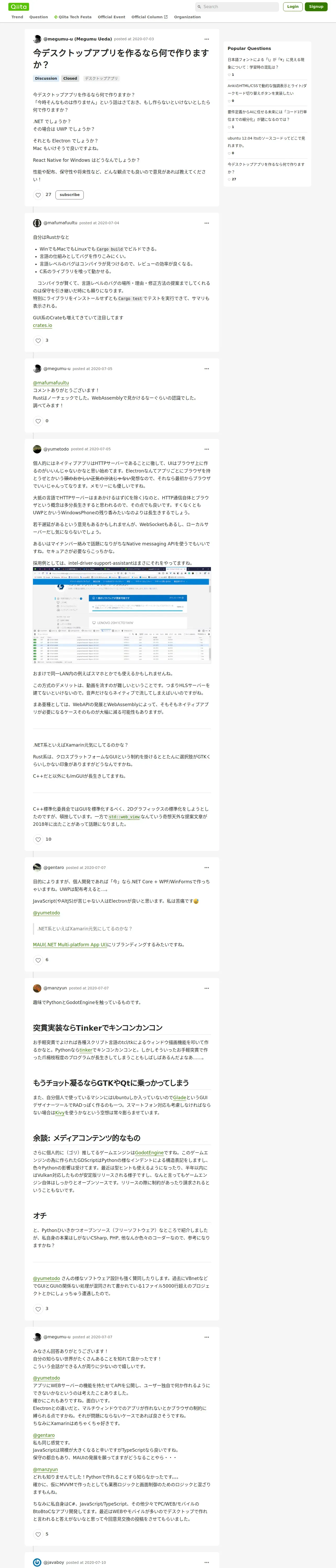Open the Official Event tab
336x1568 pixels.
tap(111, 17)
